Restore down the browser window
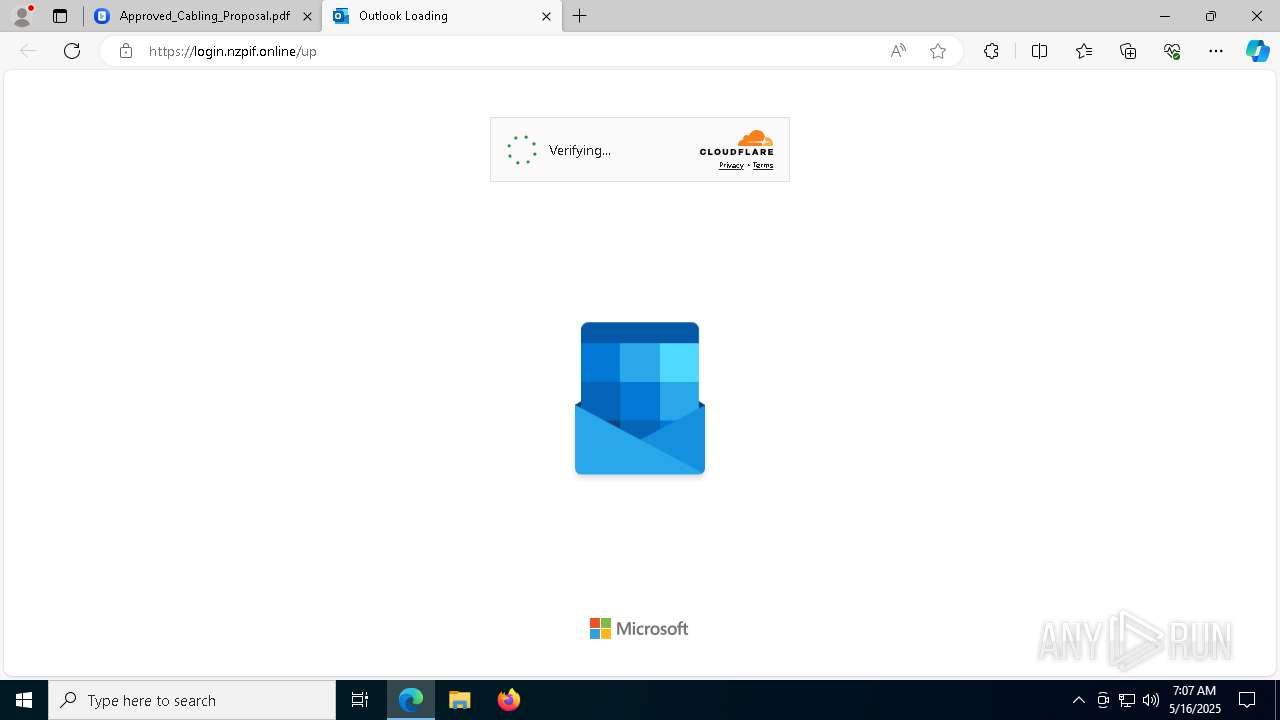The width and height of the screenshot is (1280, 720). [x=1211, y=16]
